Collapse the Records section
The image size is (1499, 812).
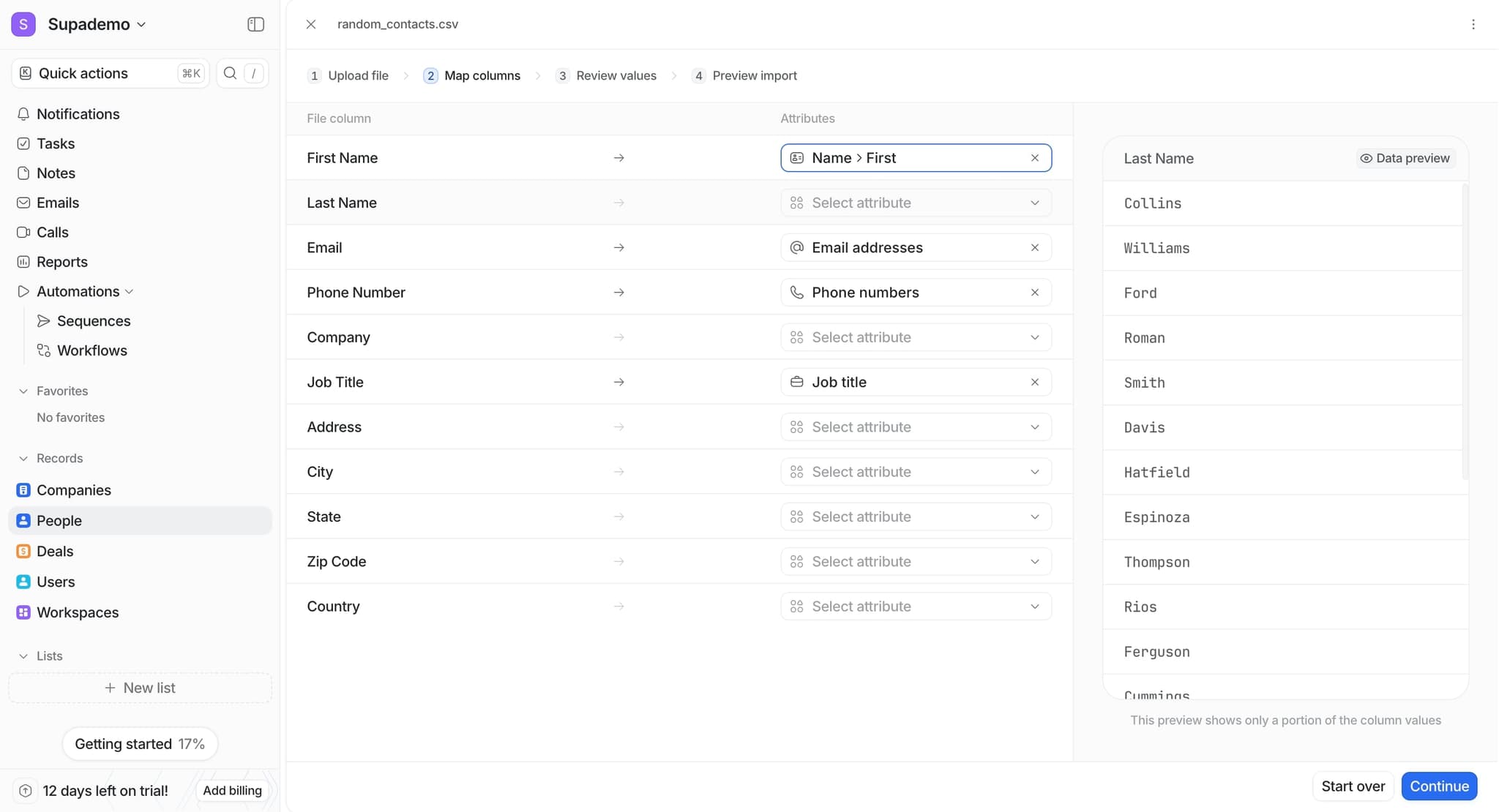point(23,459)
